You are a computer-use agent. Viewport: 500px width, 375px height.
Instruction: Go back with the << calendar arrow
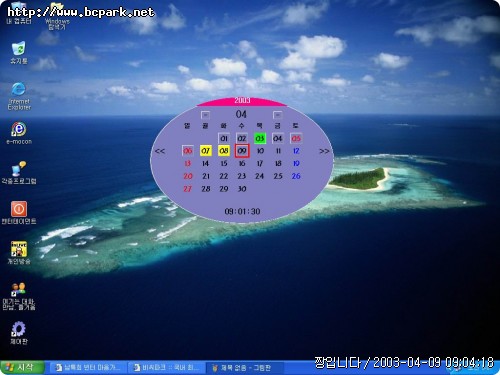click(160, 151)
